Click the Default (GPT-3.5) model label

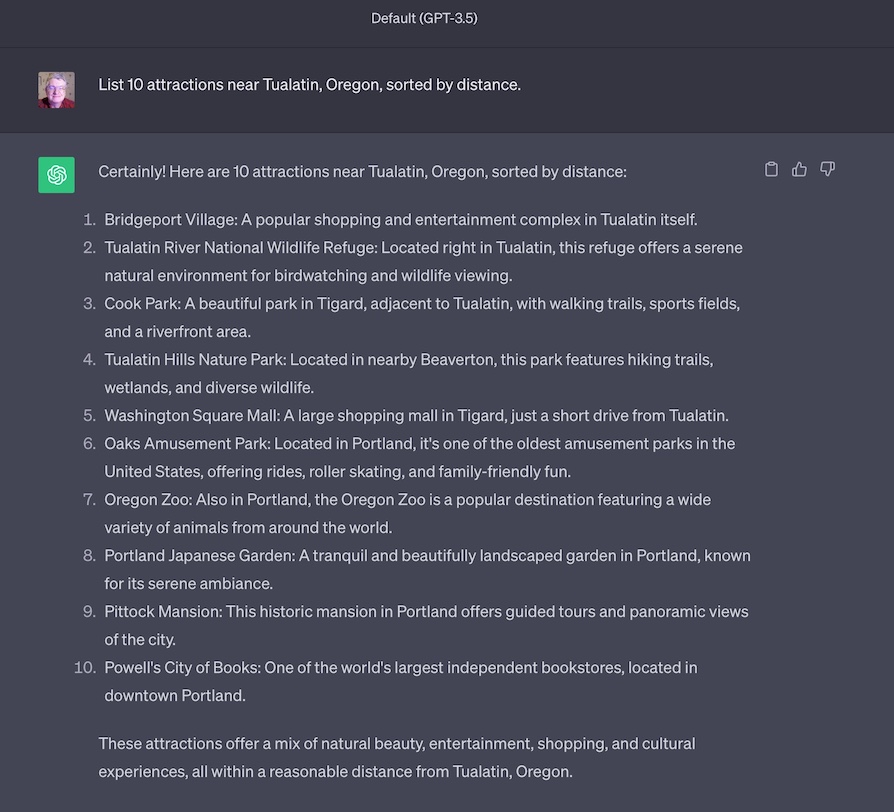[x=424, y=18]
